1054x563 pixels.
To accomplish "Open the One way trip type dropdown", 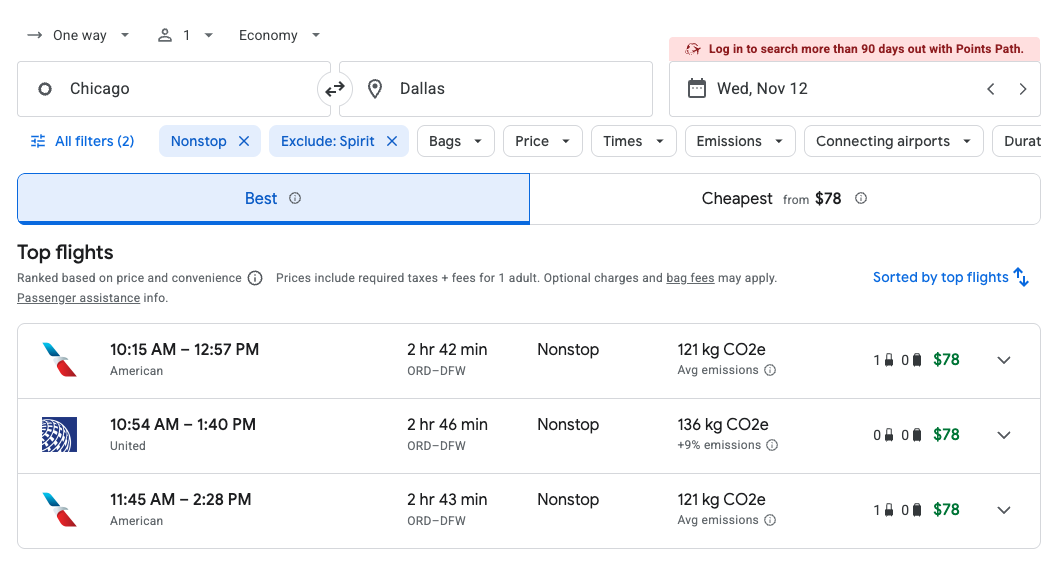I will [x=78, y=35].
